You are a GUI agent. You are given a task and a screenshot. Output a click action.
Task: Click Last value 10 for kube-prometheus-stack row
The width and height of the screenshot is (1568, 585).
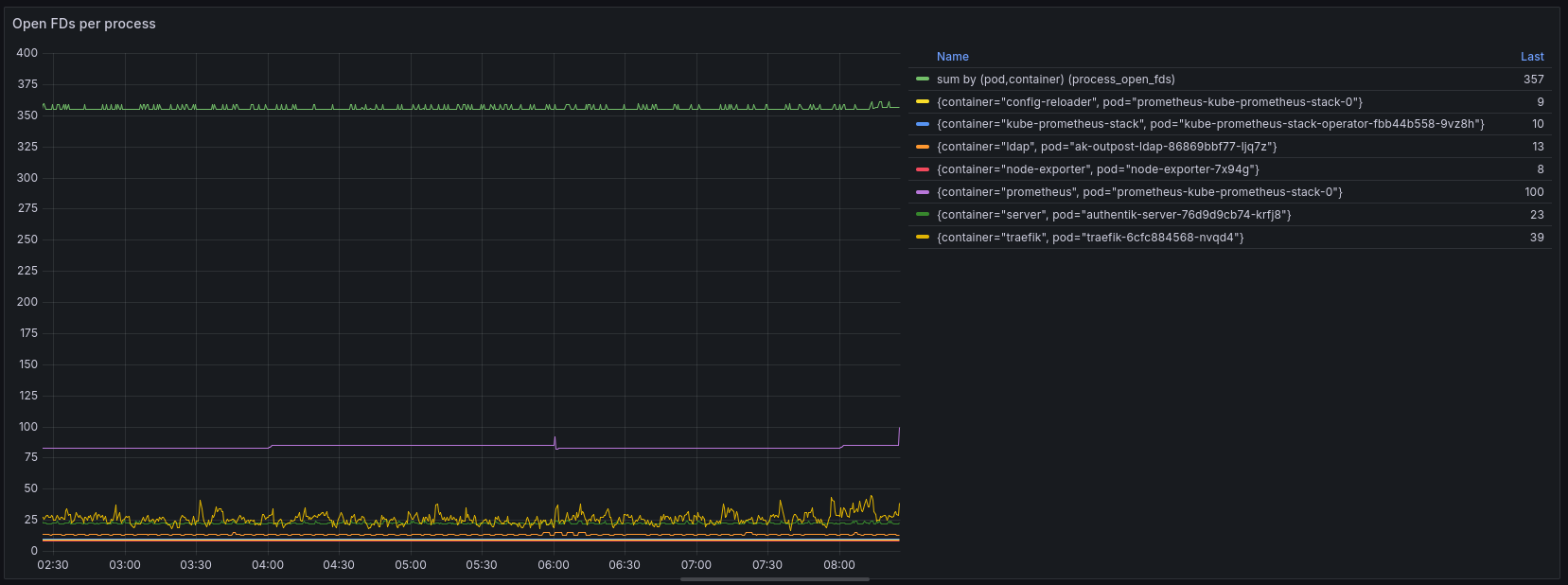click(x=1538, y=124)
